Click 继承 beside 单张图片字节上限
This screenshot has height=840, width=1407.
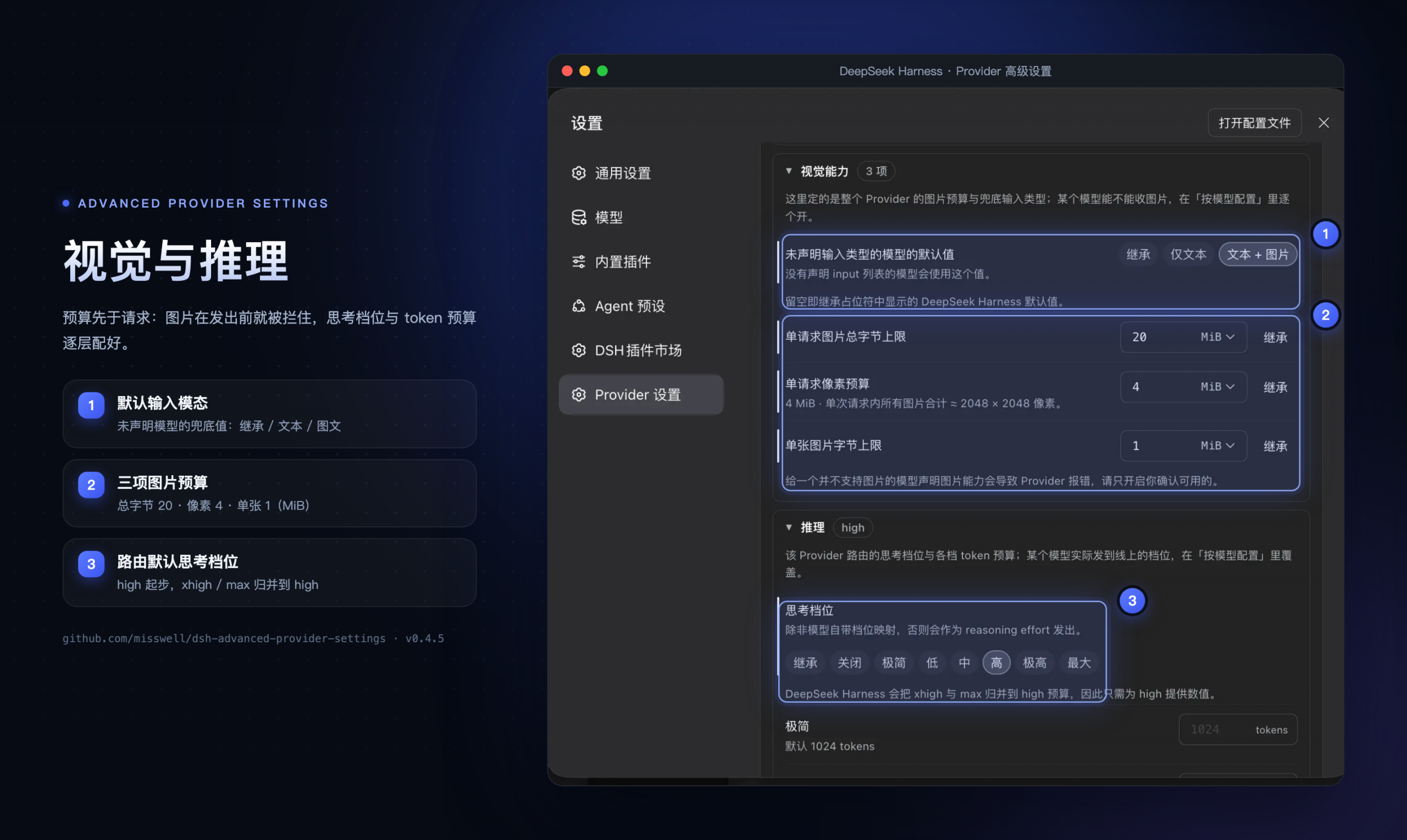(x=1275, y=446)
